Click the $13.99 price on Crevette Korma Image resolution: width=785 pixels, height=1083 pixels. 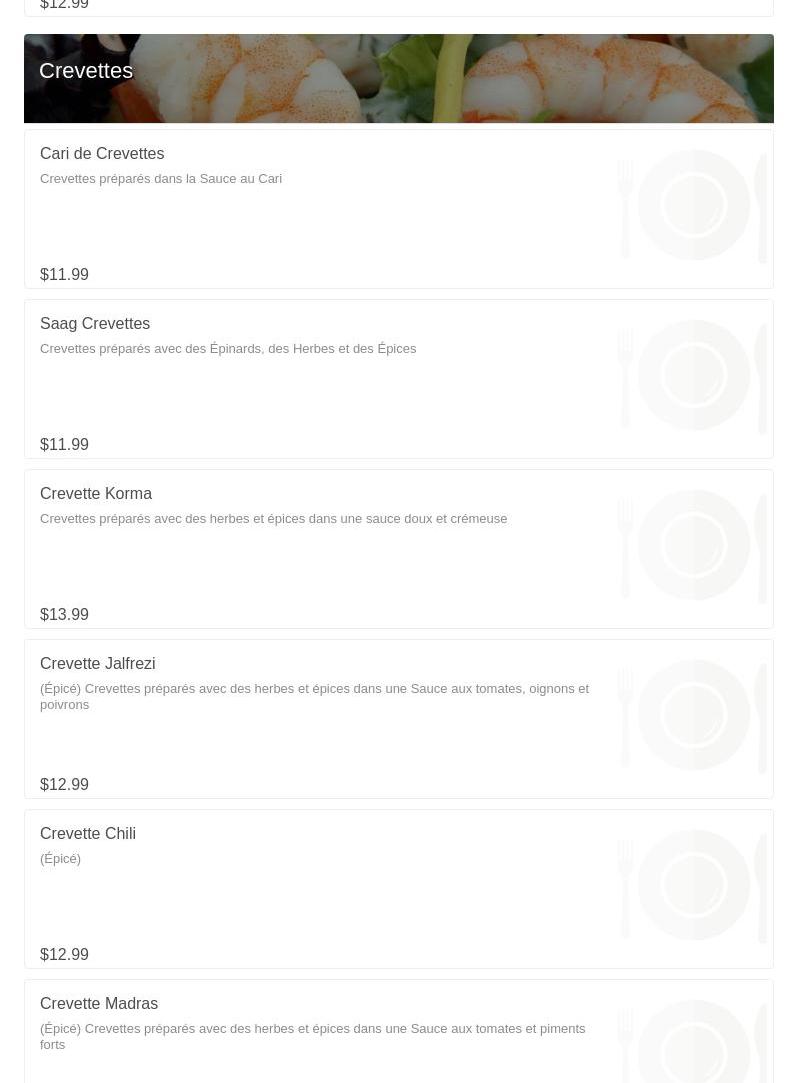tap(64, 615)
